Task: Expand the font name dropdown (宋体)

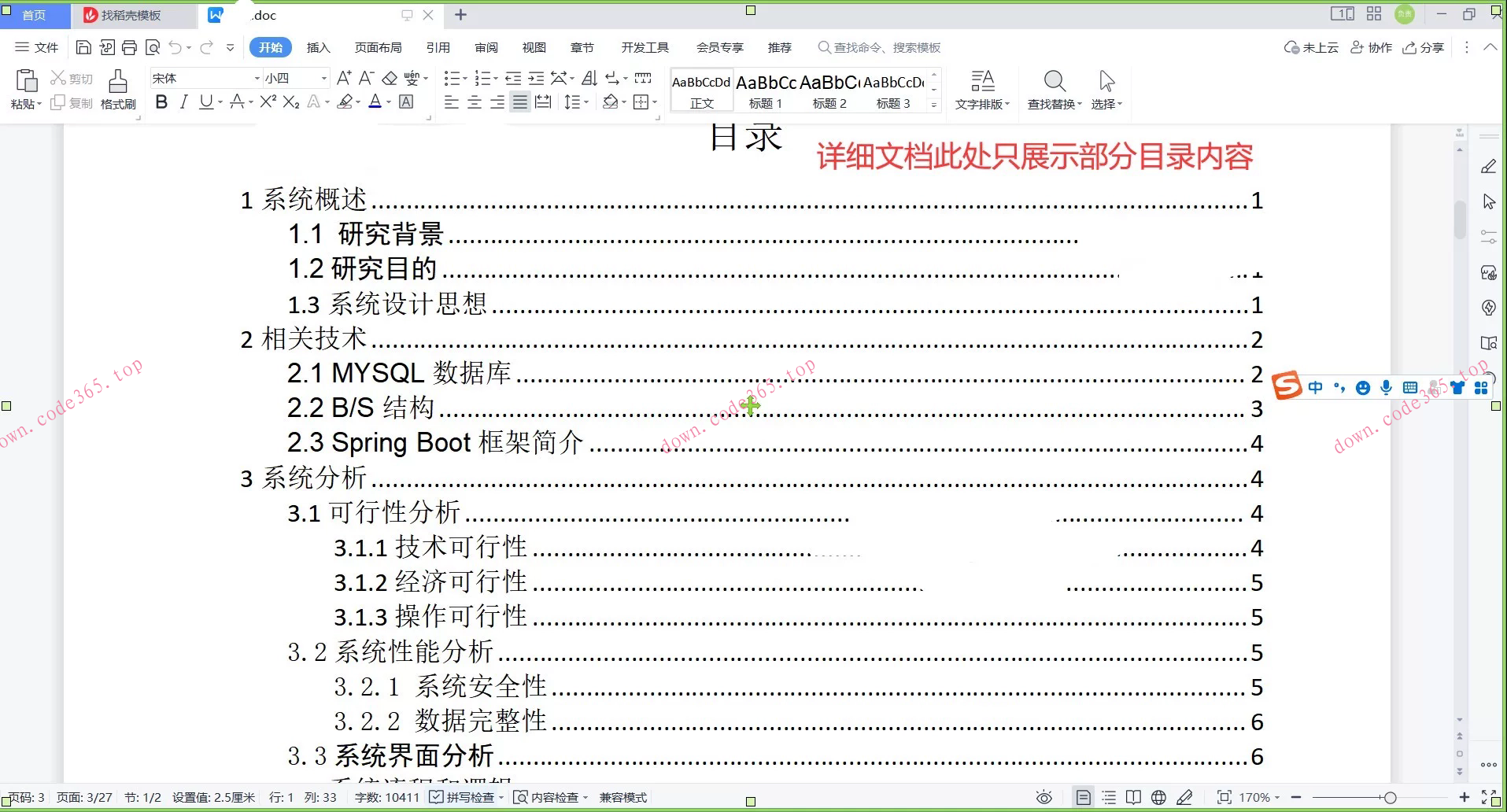Action: [x=257, y=78]
